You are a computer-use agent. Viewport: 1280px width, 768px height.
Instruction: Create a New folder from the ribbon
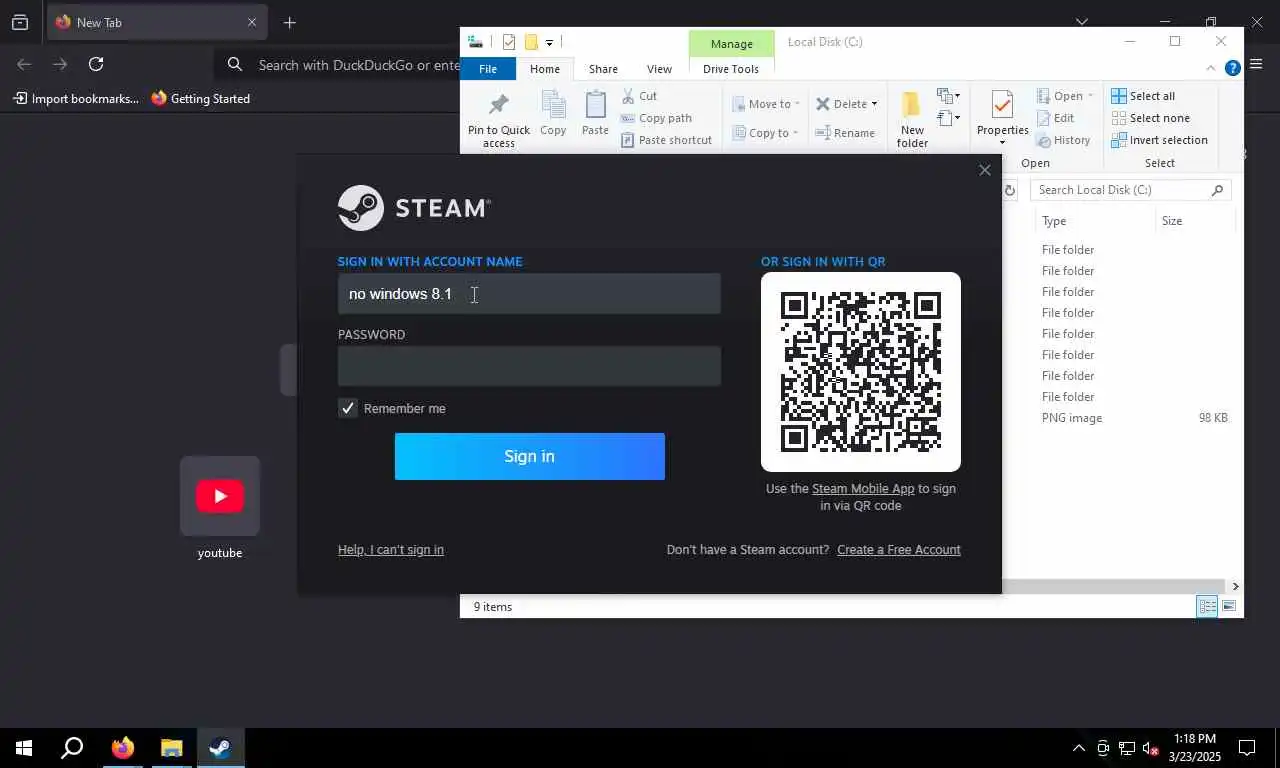912,120
